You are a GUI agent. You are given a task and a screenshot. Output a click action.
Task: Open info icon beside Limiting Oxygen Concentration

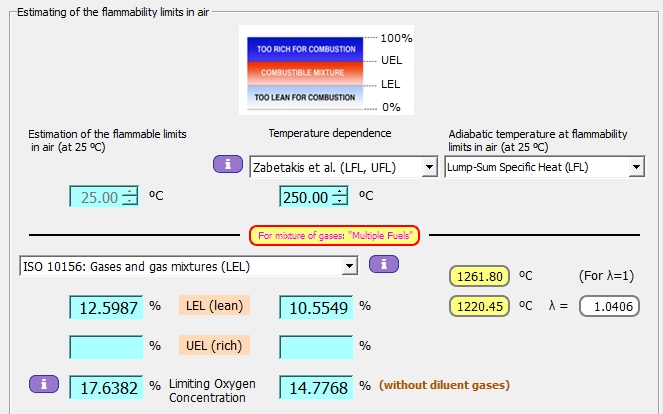pyautogui.click(x=44, y=384)
